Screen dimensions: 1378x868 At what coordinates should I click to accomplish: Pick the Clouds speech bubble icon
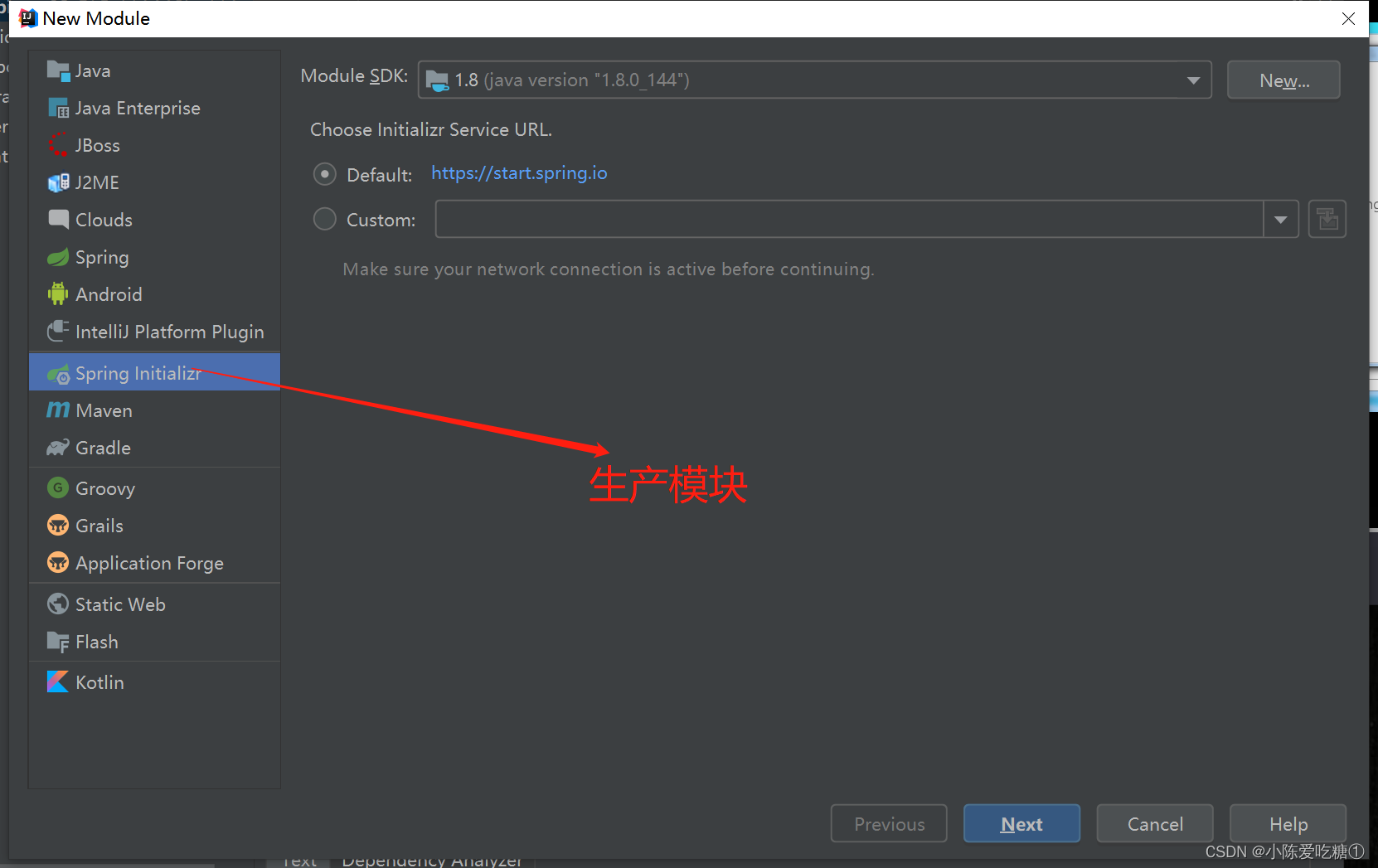pos(58,220)
